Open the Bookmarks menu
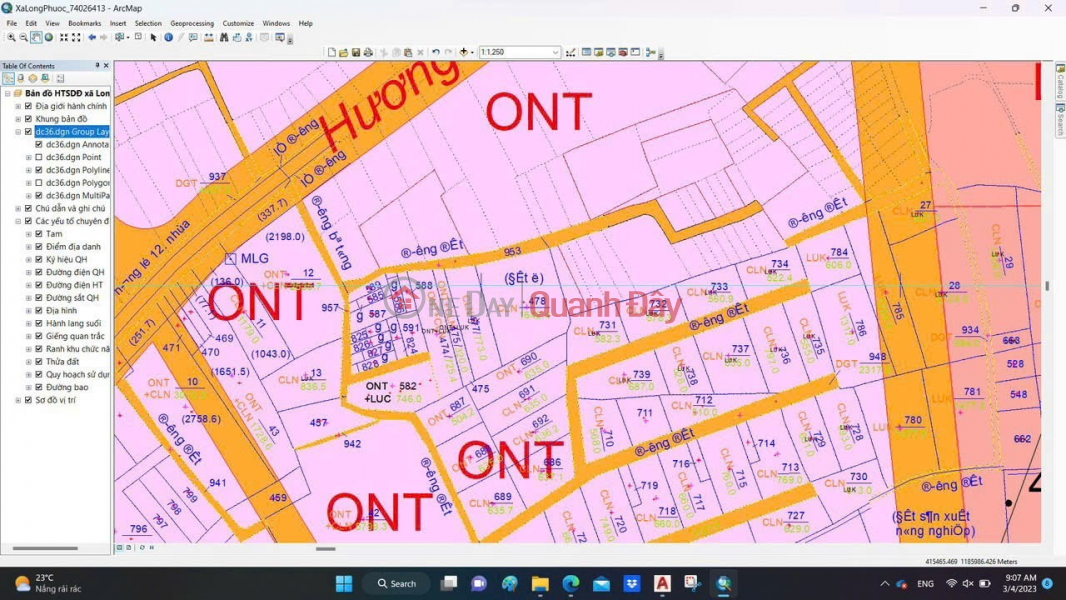Screen dimensions: 1066x600 pos(84,23)
